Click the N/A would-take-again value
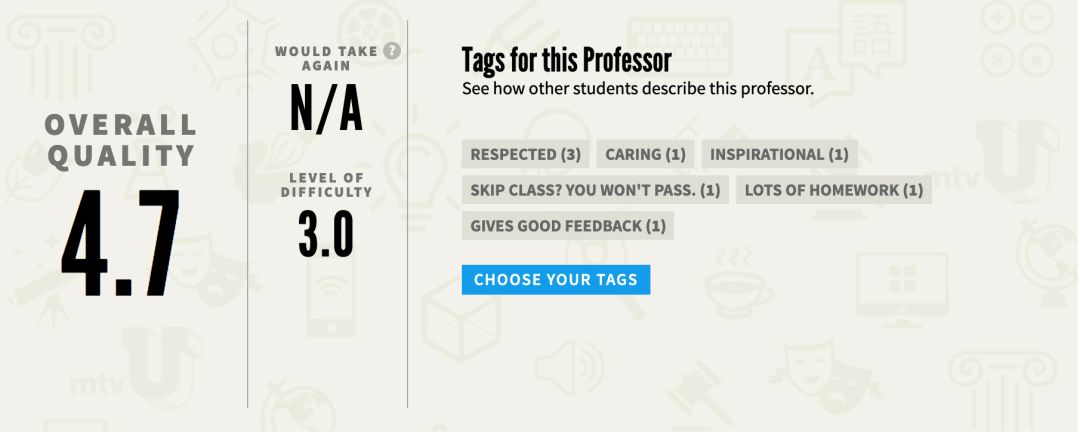 tap(326, 110)
